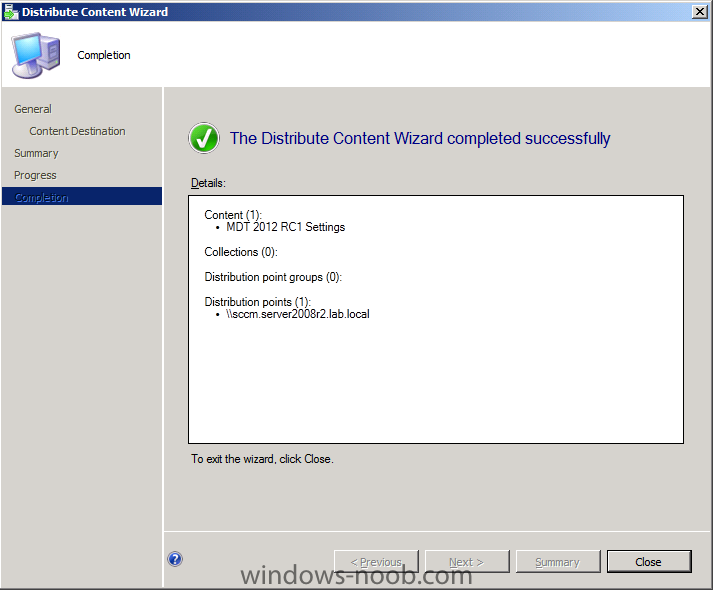Click the 'Completion' header title
This screenshot has width=713, height=590.
[104, 55]
